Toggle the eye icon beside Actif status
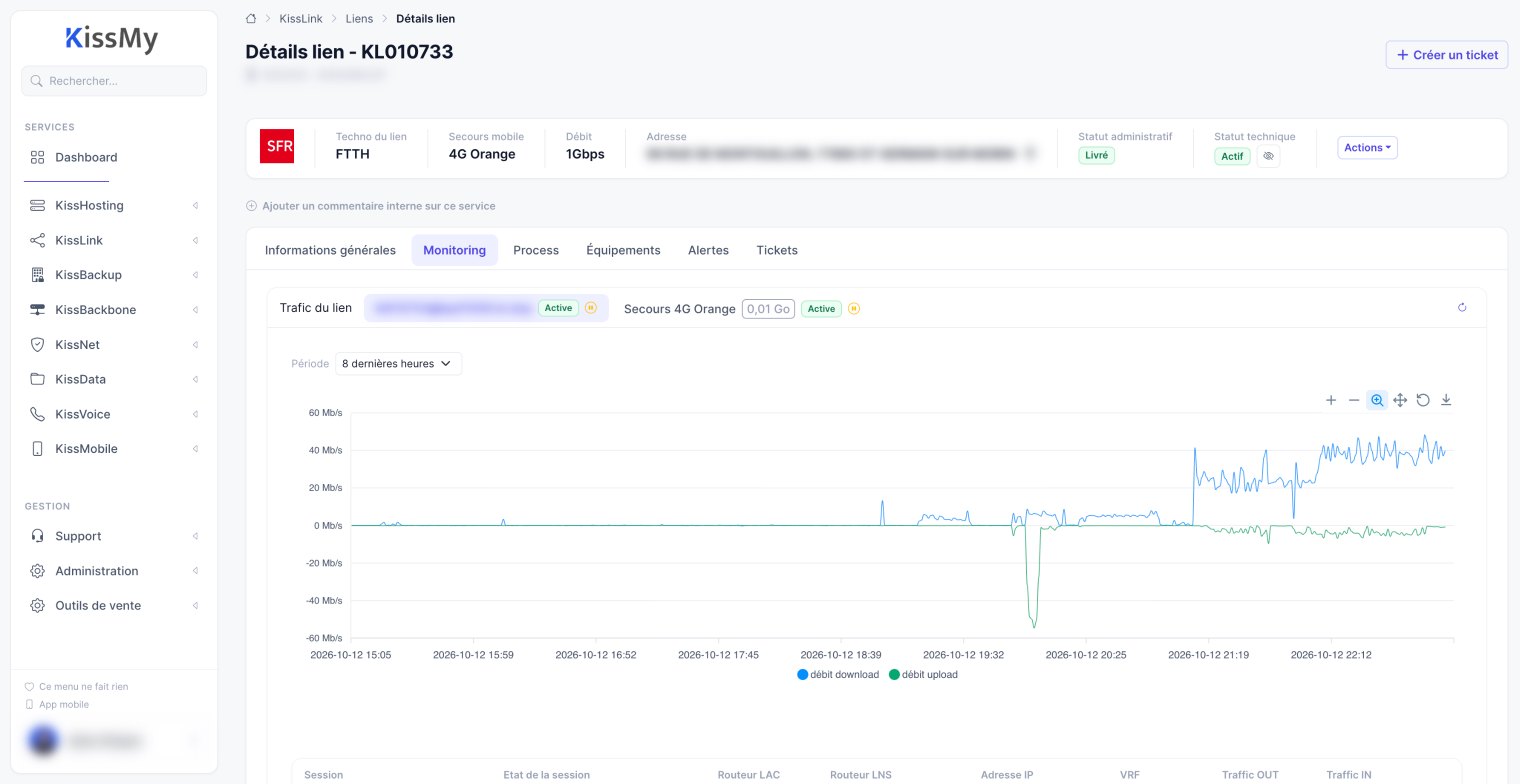 click(x=1268, y=157)
